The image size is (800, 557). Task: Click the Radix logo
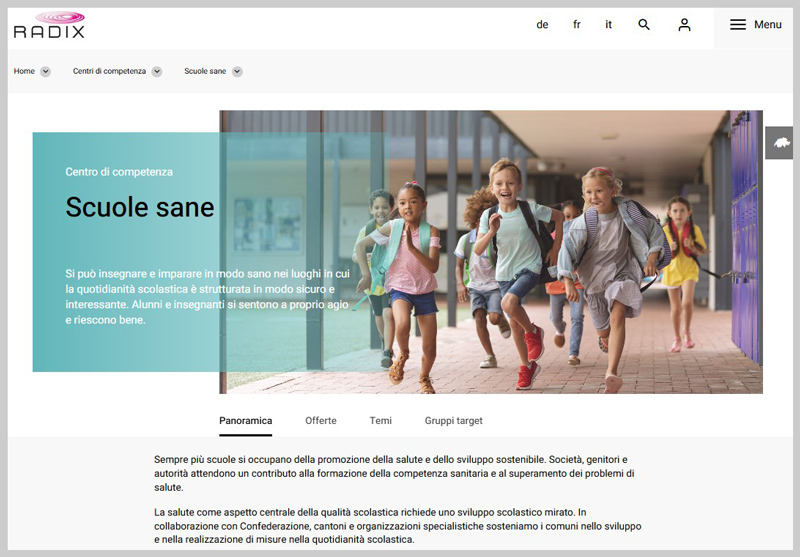click(49, 25)
